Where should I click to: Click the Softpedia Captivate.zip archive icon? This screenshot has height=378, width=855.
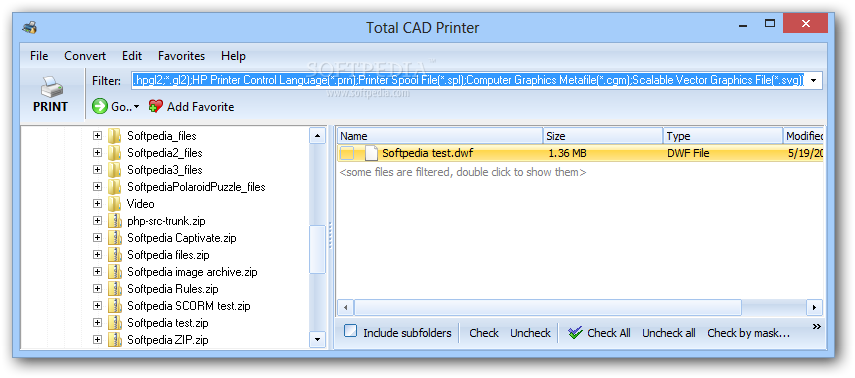(114, 238)
